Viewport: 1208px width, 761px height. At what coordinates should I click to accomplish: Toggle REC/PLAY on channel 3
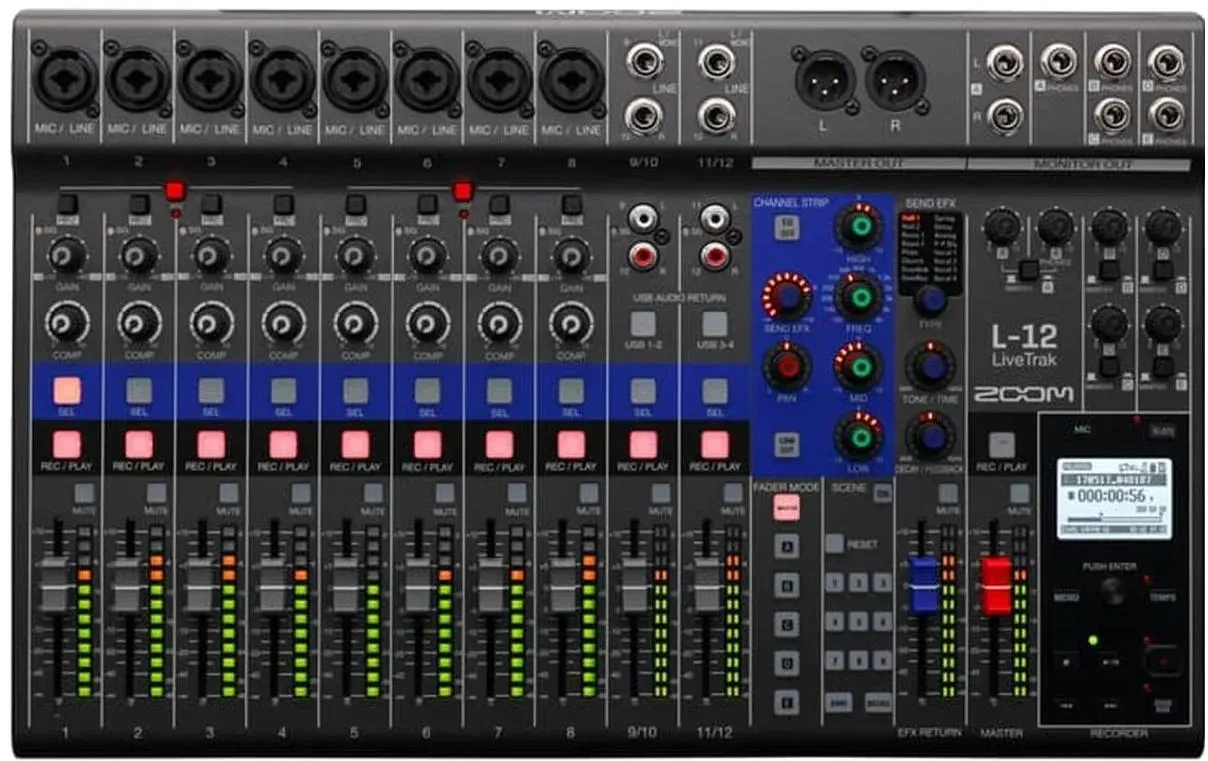pyautogui.click(x=210, y=444)
